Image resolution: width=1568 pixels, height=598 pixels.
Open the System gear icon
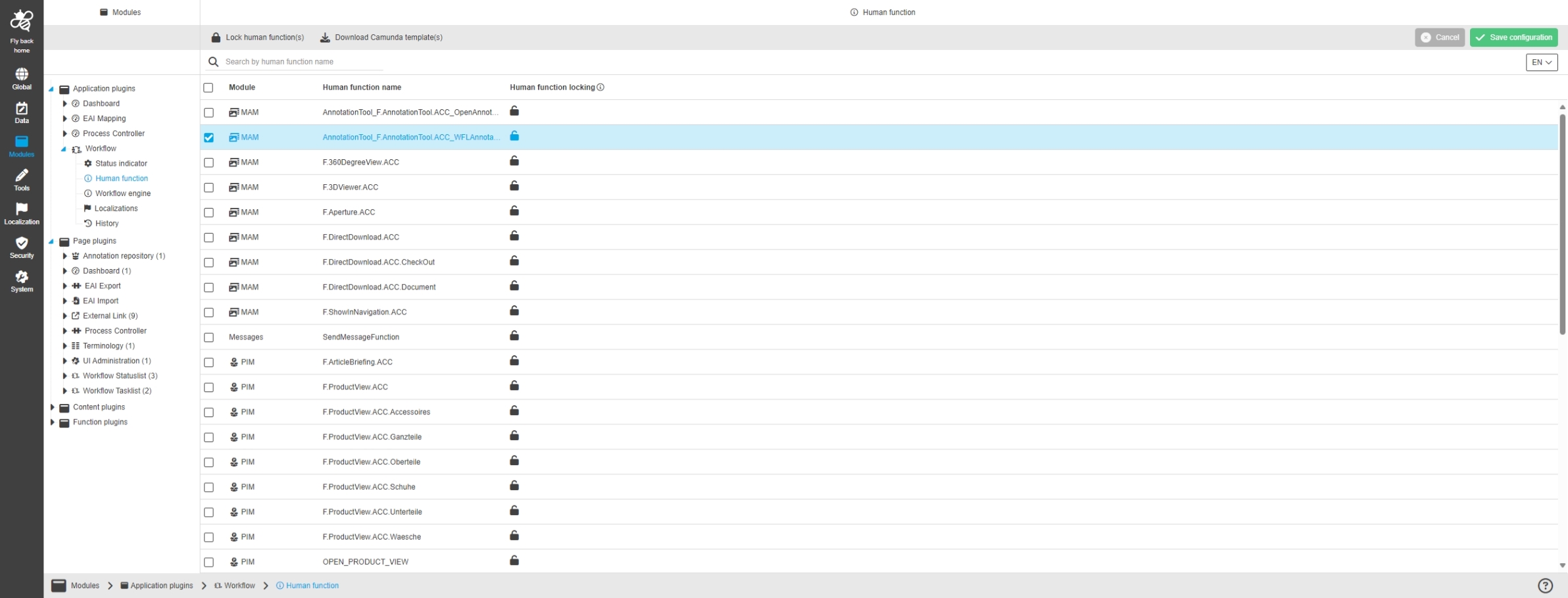pos(22,276)
